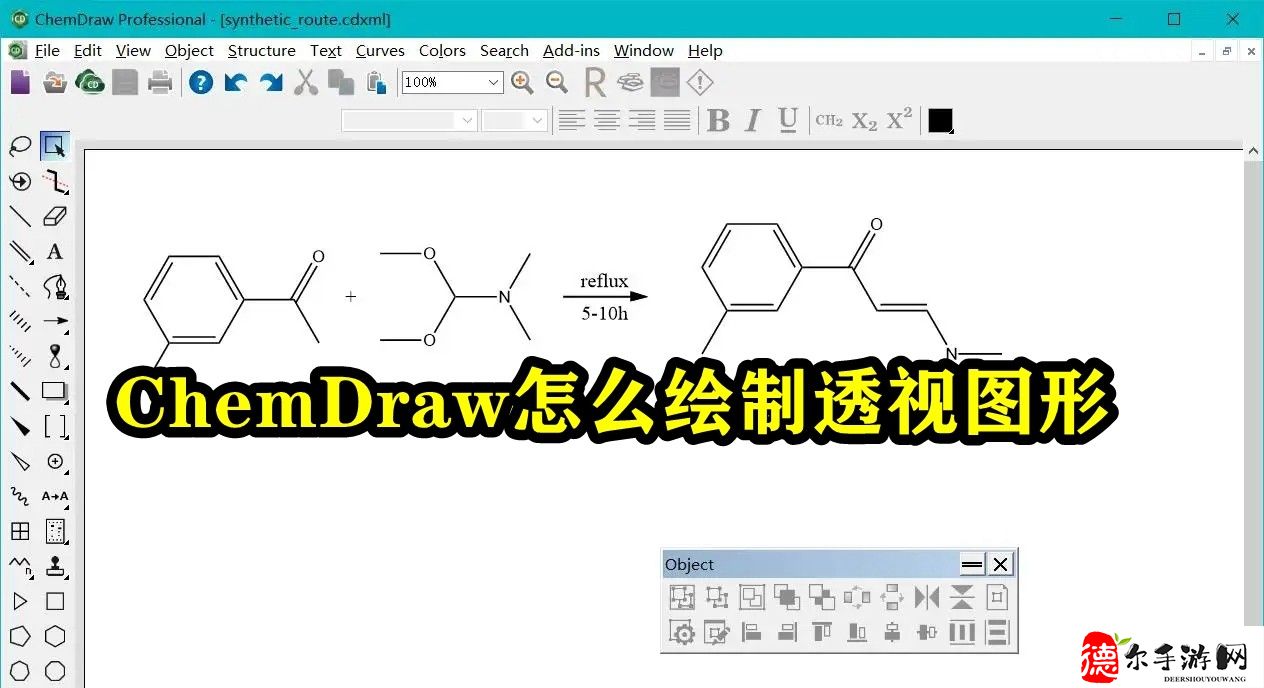
Task: Select the orbital tool
Action: [x=55, y=356]
